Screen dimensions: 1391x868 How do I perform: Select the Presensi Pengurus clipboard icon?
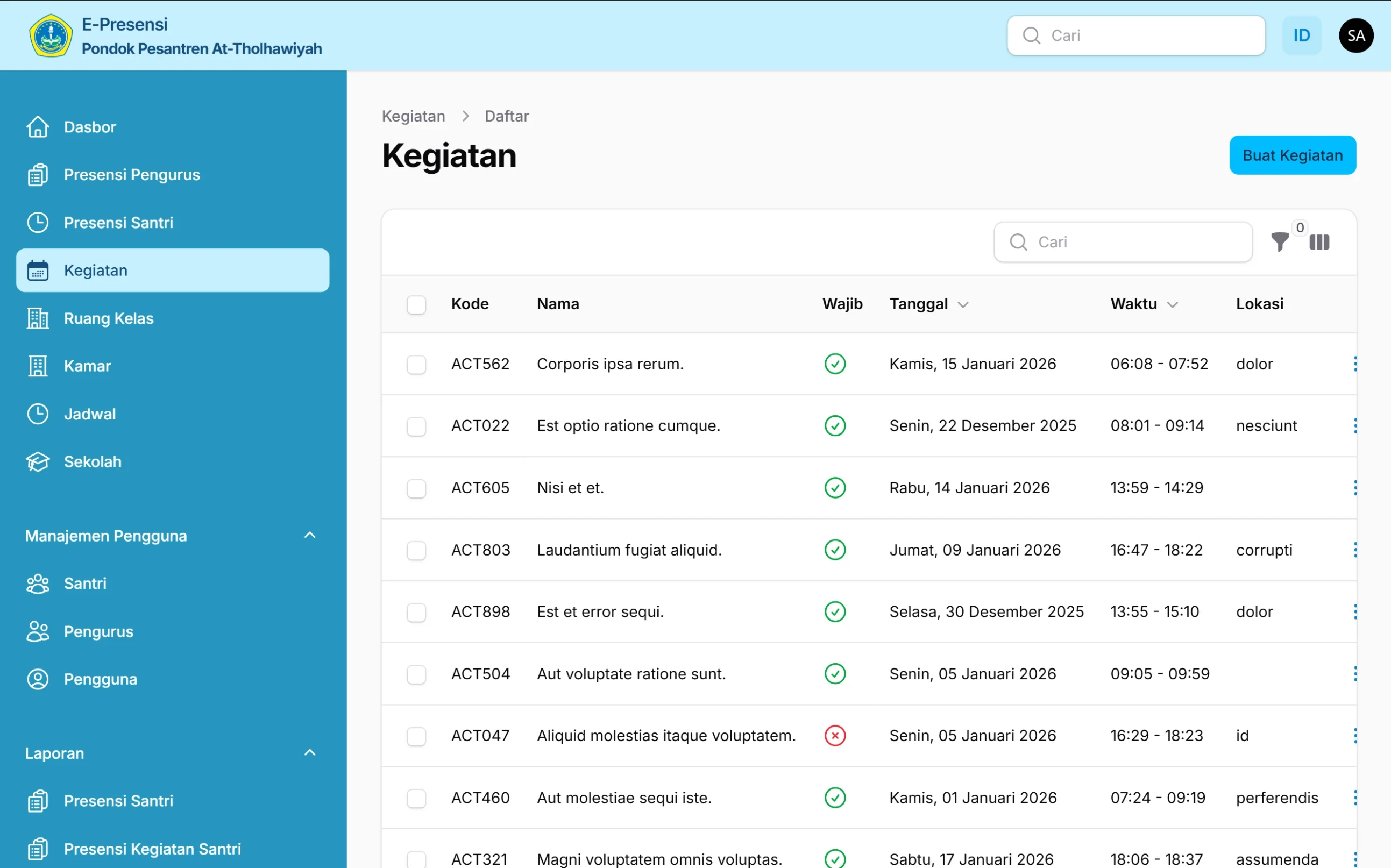pos(37,175)
